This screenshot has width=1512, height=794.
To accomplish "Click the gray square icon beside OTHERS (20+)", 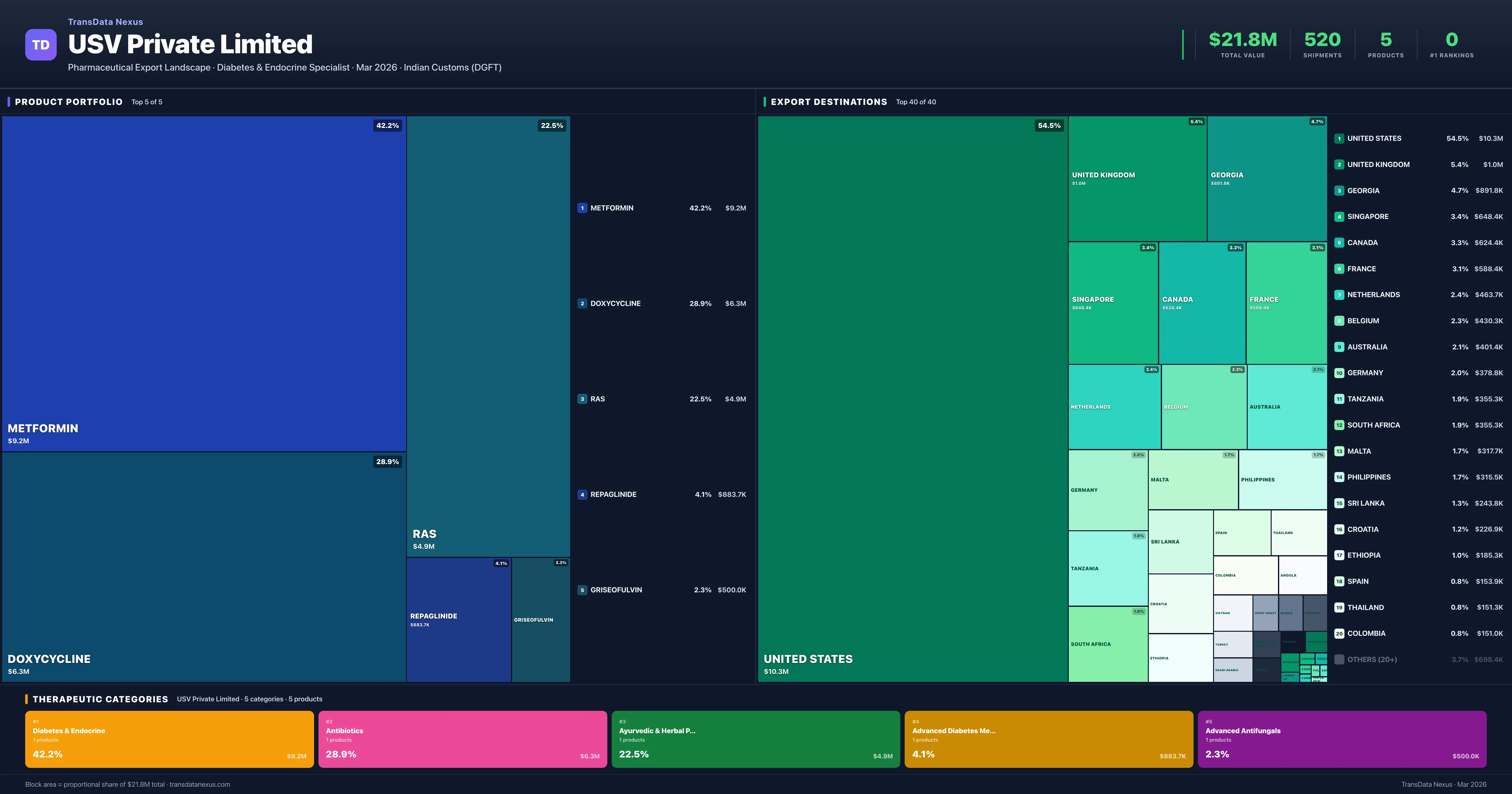I will pyautogui.click(x=1339, y=659).
